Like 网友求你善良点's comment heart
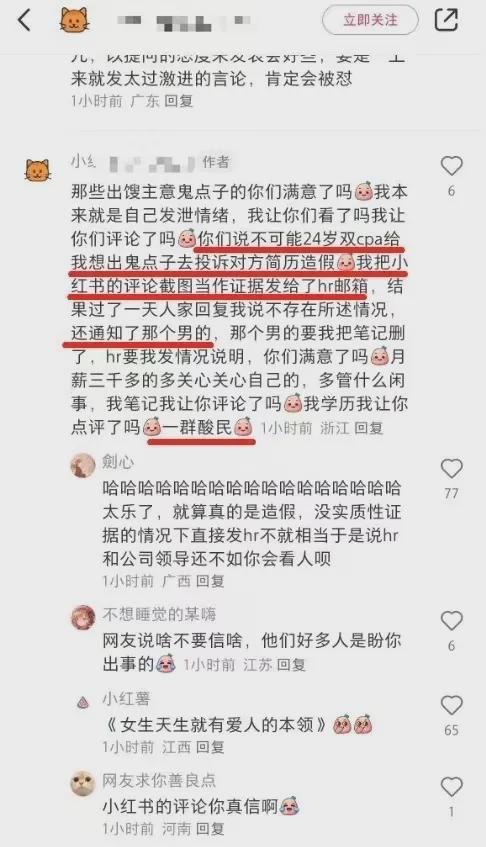This screenshot has width=486, height=847. pyautogui.click(x=451, y=786)
